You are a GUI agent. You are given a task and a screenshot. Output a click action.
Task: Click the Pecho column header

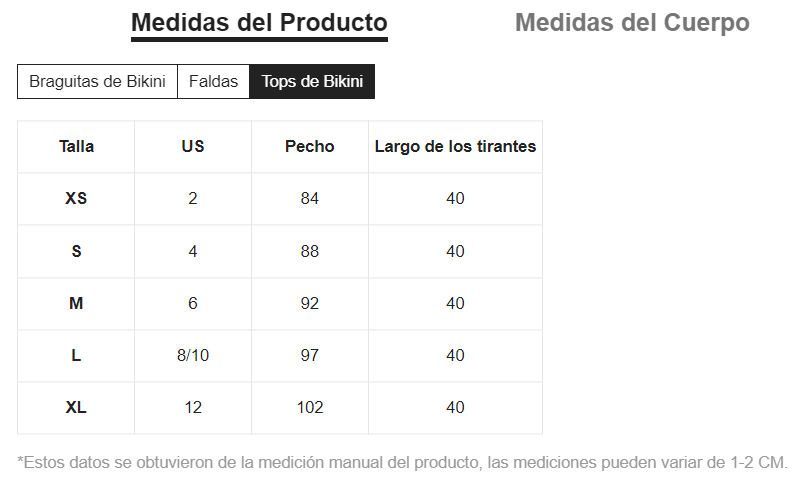coord(310,146)
